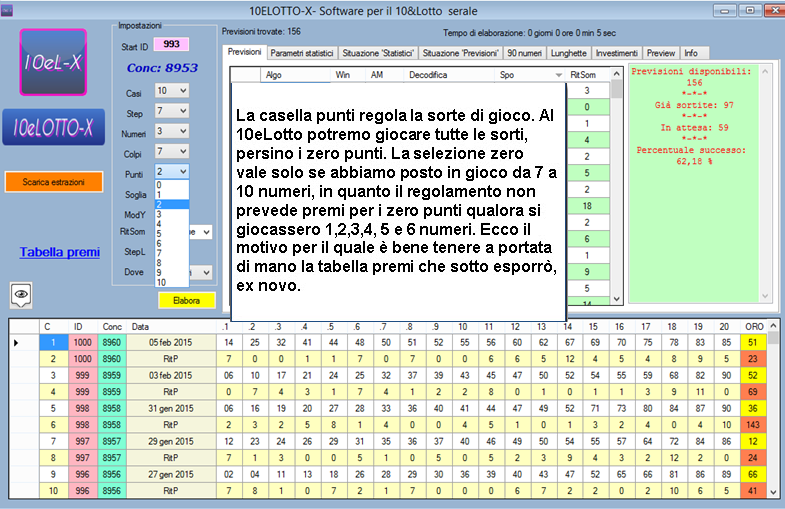
Task: Click the draws table scroll up arrow
Action: pyautogui.click(x=773, y=326)
